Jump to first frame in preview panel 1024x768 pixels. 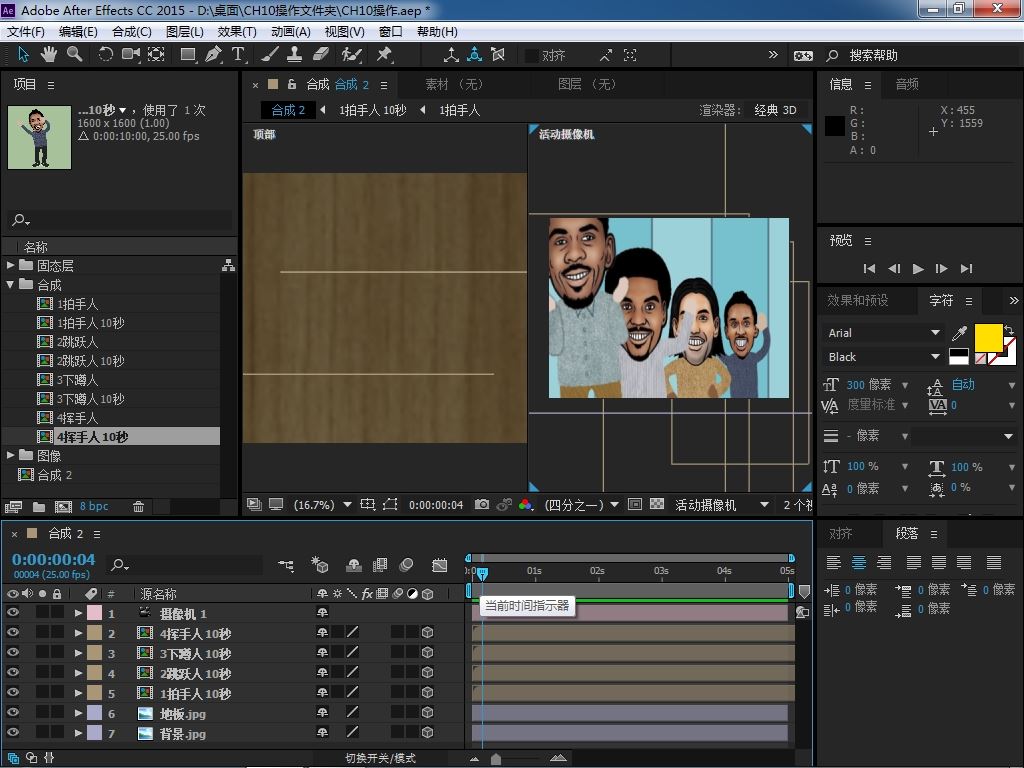coord(869,268)
